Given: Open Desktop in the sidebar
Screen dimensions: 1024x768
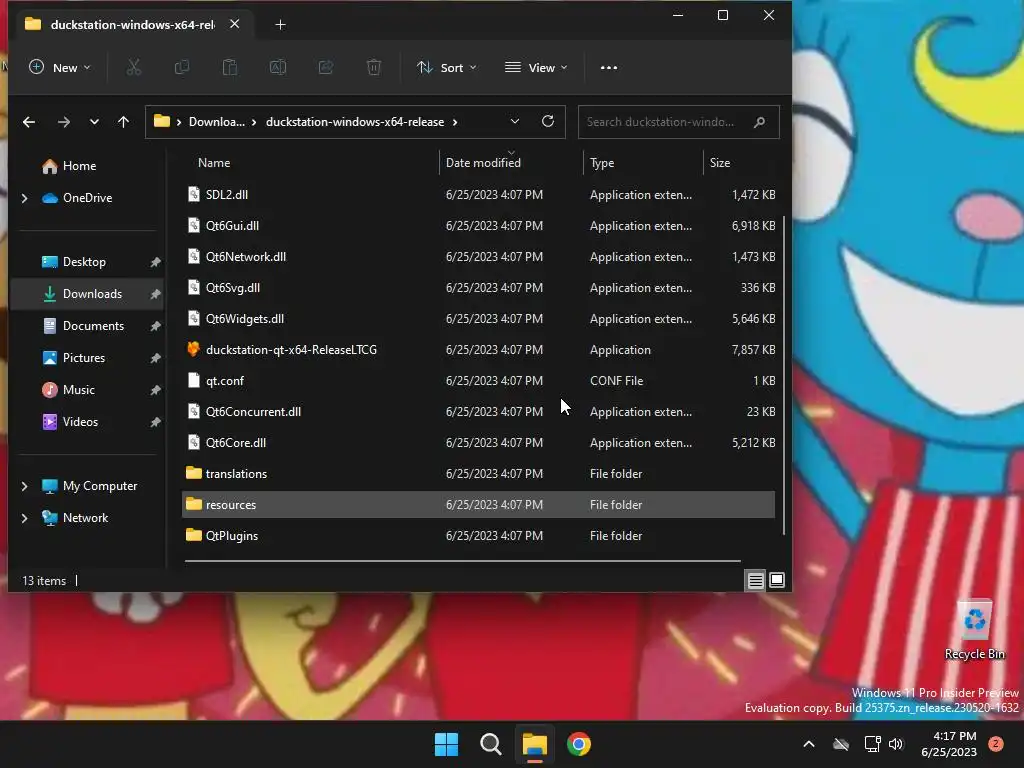Looking at the screenshot, I should (x=84, y=262).
